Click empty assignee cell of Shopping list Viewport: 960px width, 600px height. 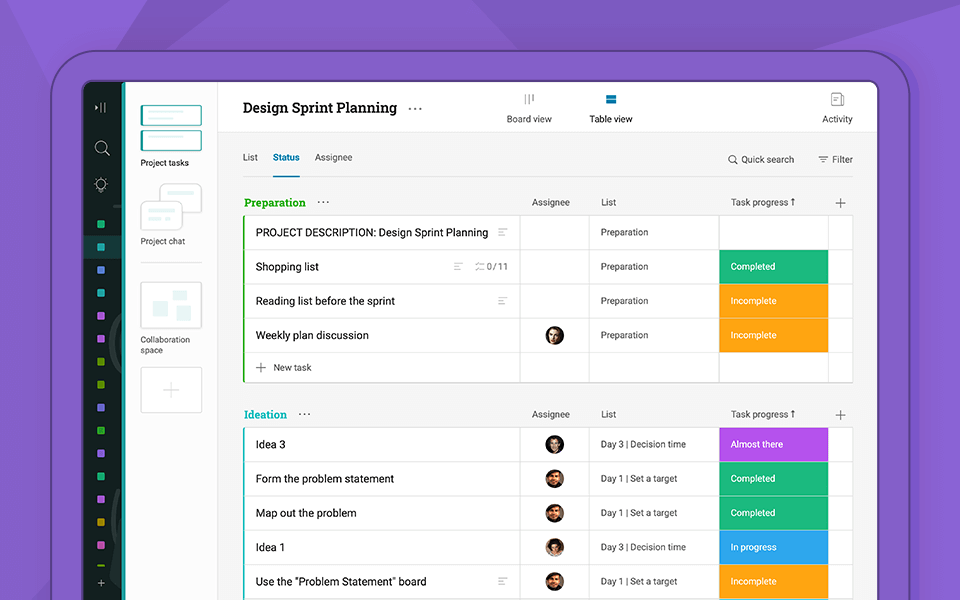pyautogui.click(x=554, y=266)
